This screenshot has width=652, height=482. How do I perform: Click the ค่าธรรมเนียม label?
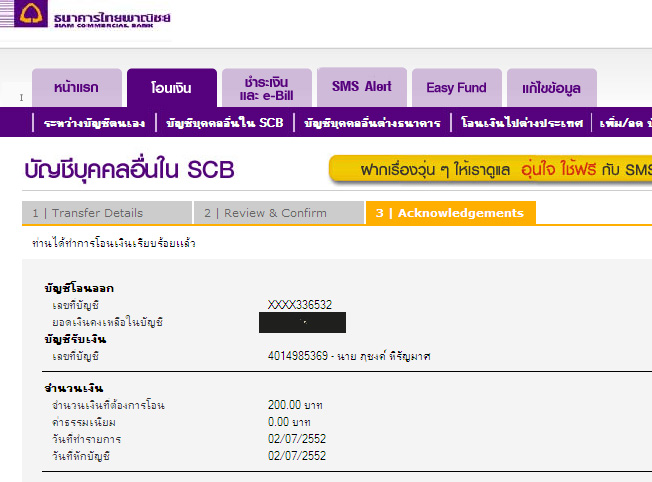(84, 422)
